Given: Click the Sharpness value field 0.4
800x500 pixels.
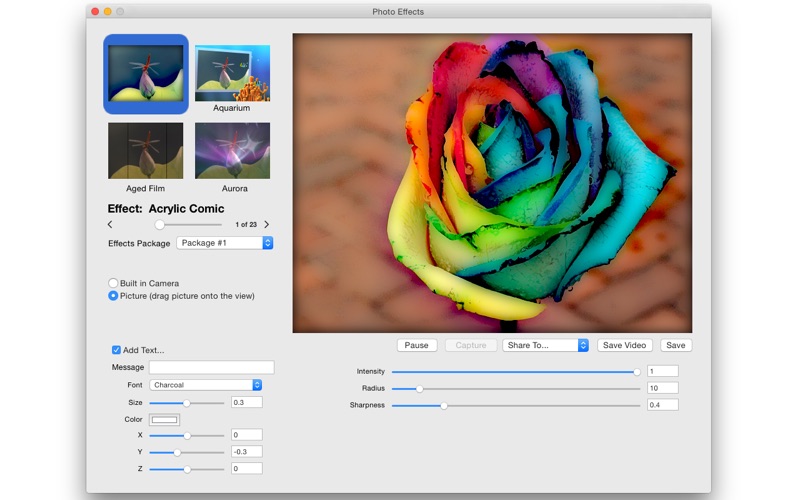Looking at the screenshot, I should click(663, 405).
